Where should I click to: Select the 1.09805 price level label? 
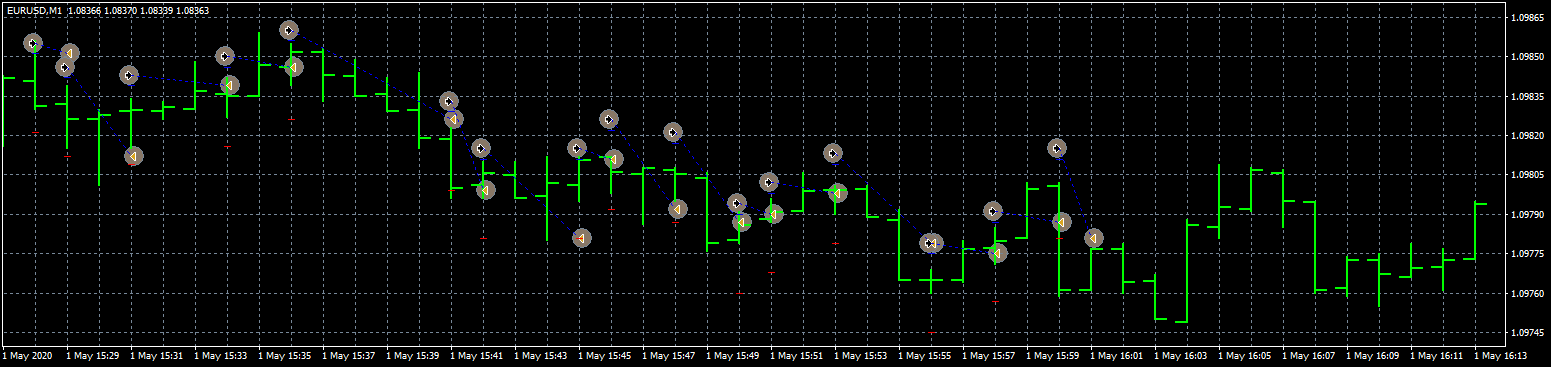pyautogui.click(x=1528, y=175)
